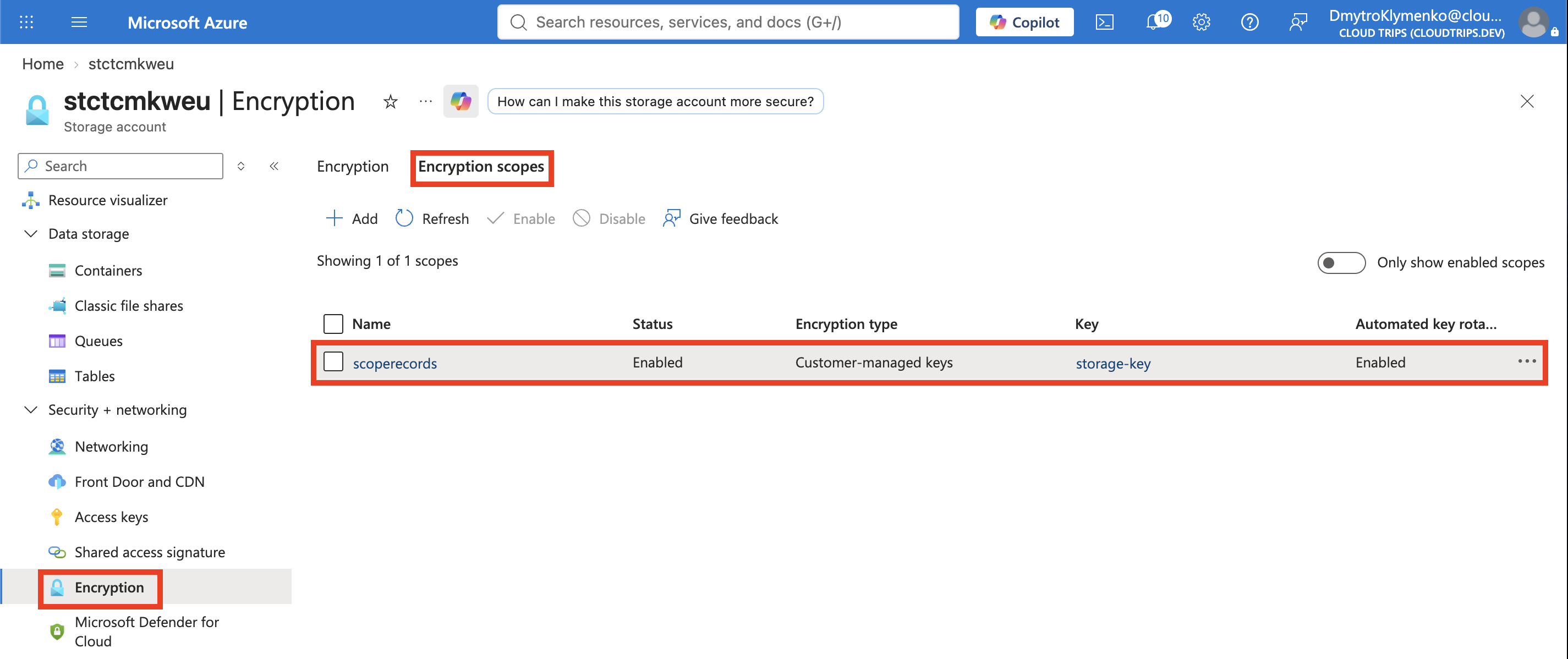Viewport: 1568px width, 659px height.
Task: Open the scoperecords scope link
Action: (x=394, y=363)
